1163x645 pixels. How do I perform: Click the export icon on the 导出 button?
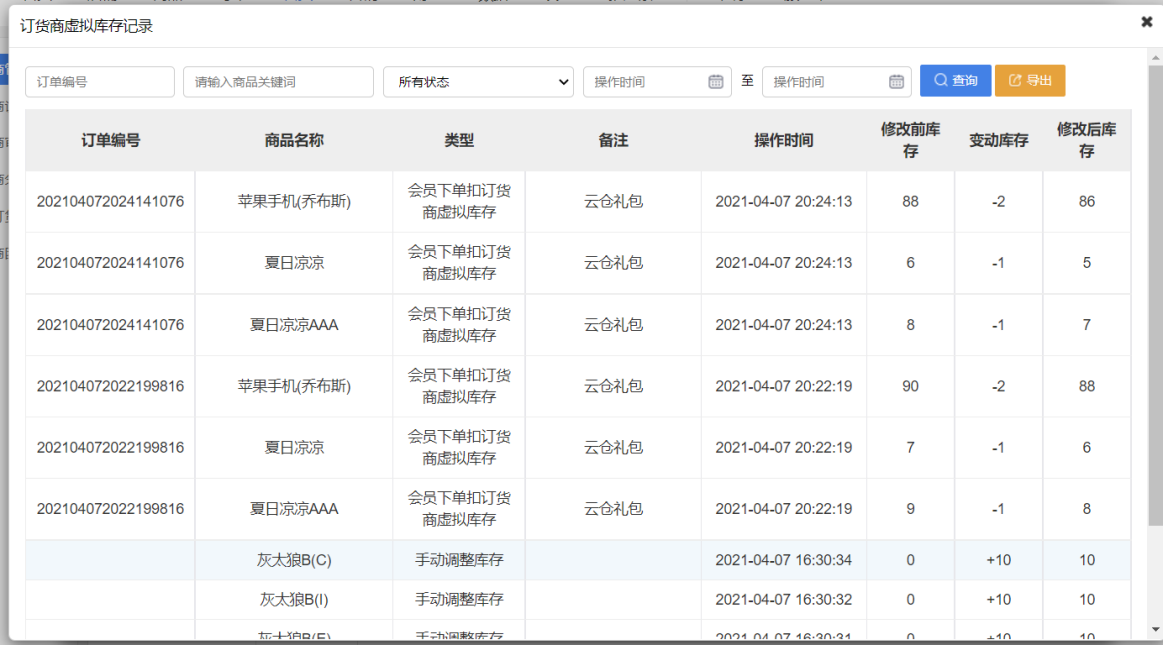(1016, 80)
